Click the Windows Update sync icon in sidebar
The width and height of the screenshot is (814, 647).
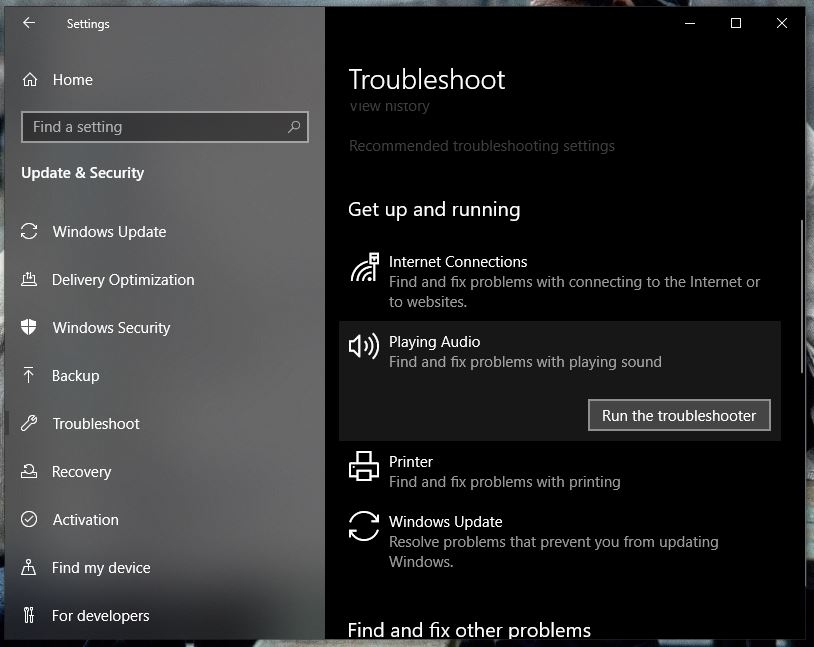(x=29, y=231)
